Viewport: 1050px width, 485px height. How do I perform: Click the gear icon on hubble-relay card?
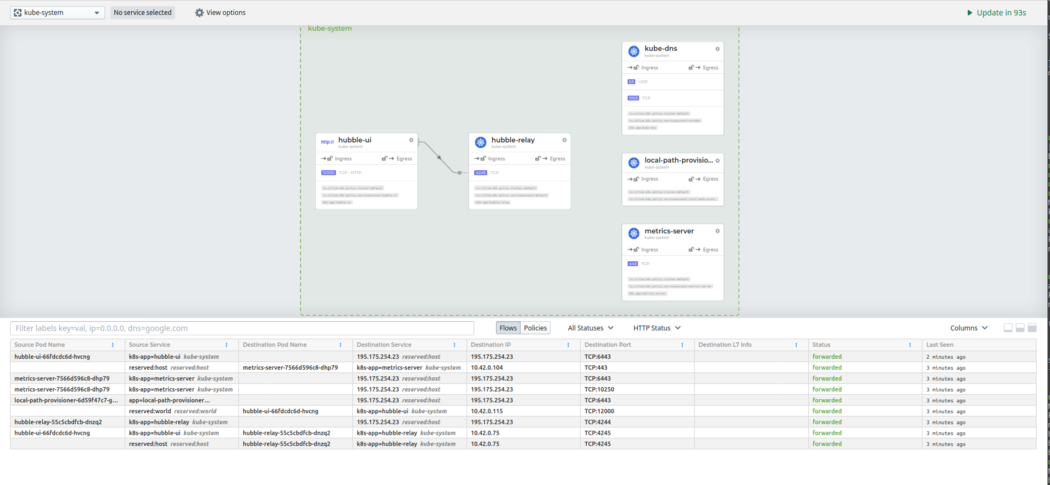[564, 140]
